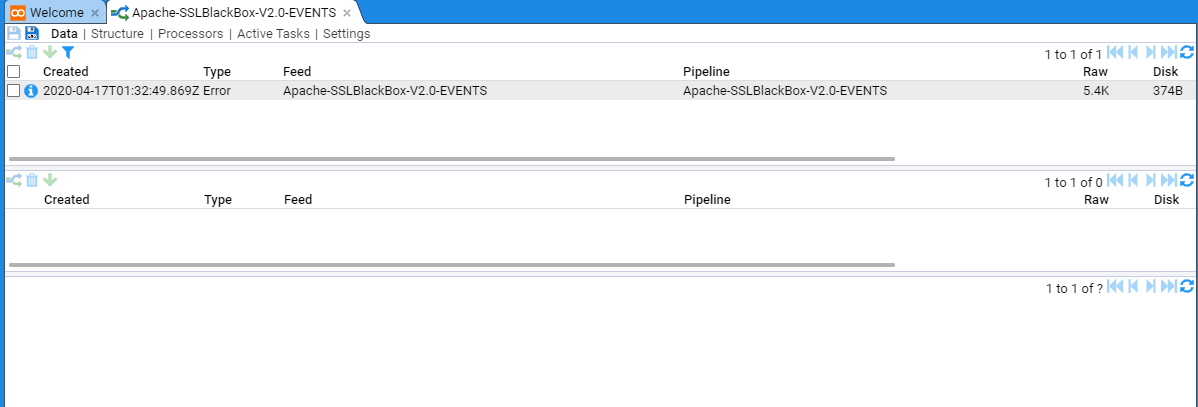
Task: Click the info icon on the Error row
Action: click(31, 91)
